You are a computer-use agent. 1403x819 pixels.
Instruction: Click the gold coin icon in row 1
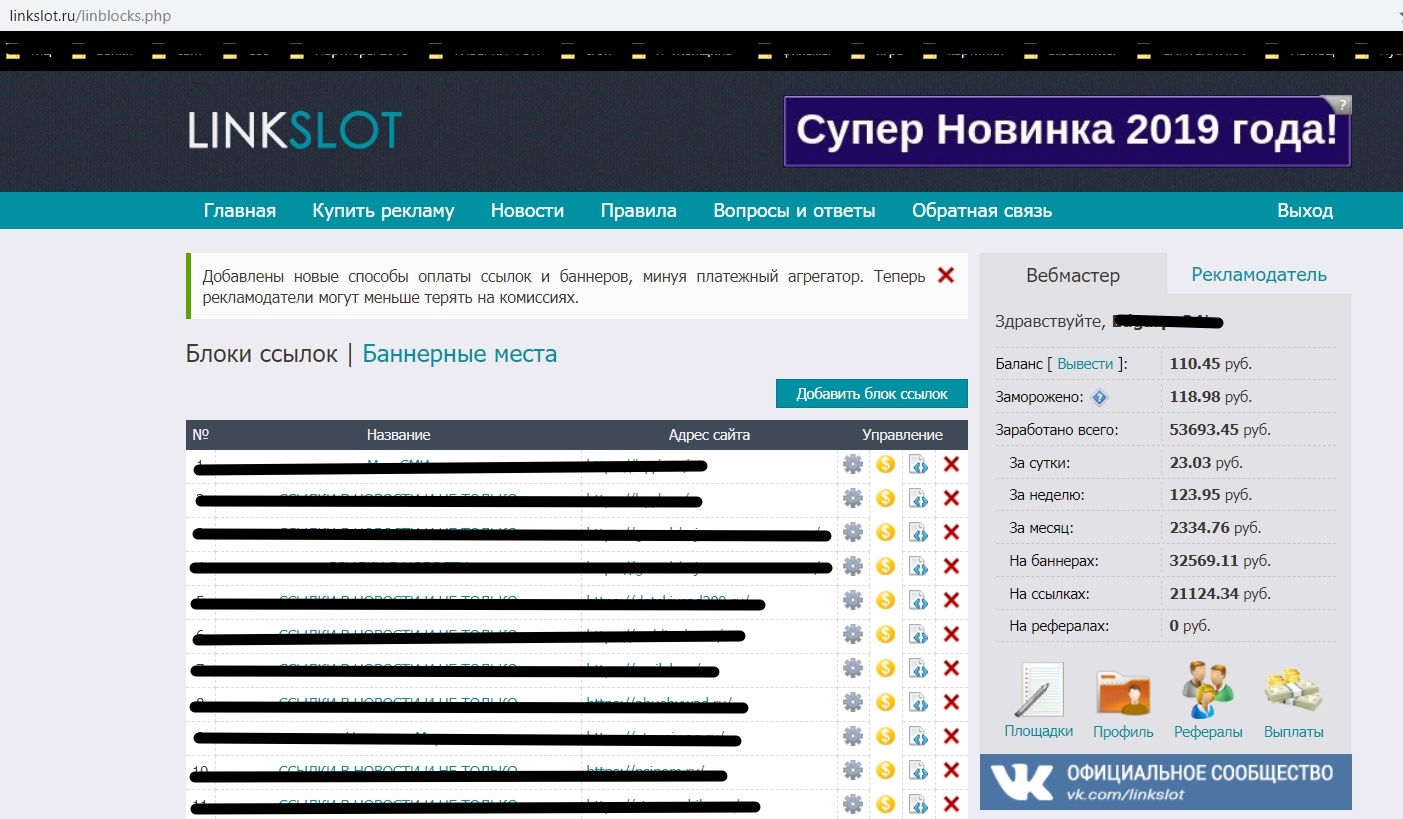[885, 464]
